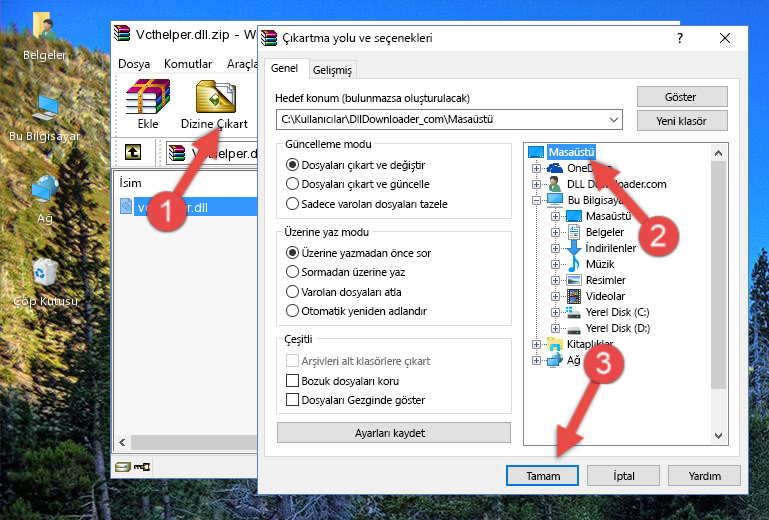Choose Sadece varolan dosyaları tazele option

(366, 204)
